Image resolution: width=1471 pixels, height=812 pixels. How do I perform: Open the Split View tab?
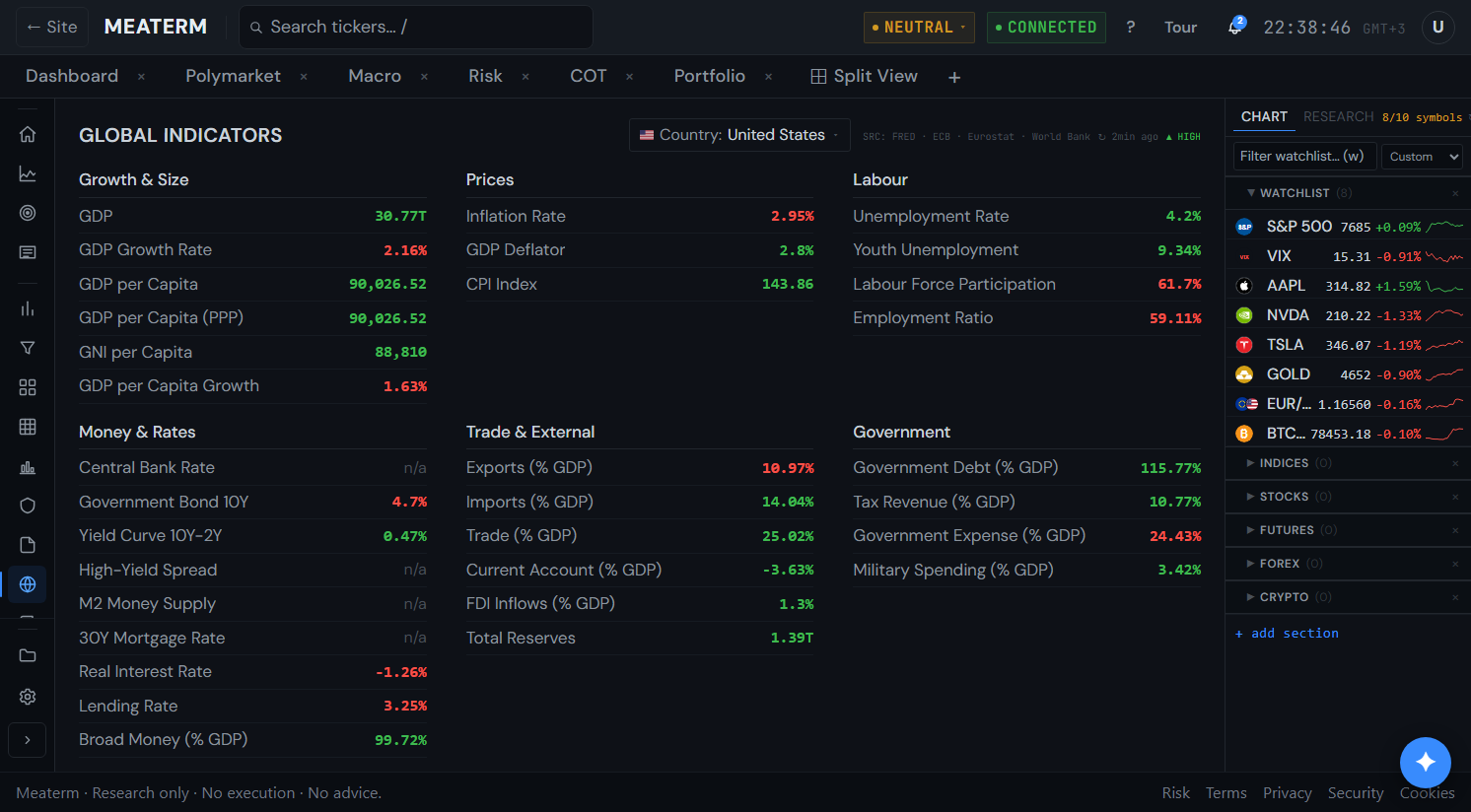[x=864, y=76]
